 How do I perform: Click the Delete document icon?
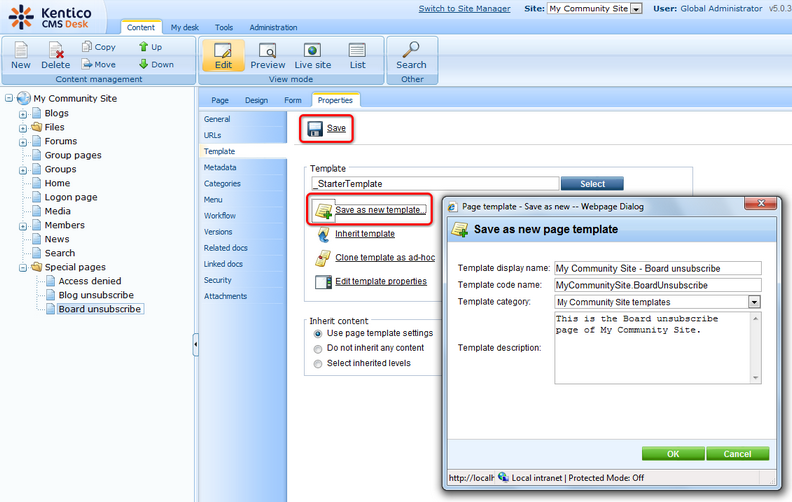click(x=56, y=50)
